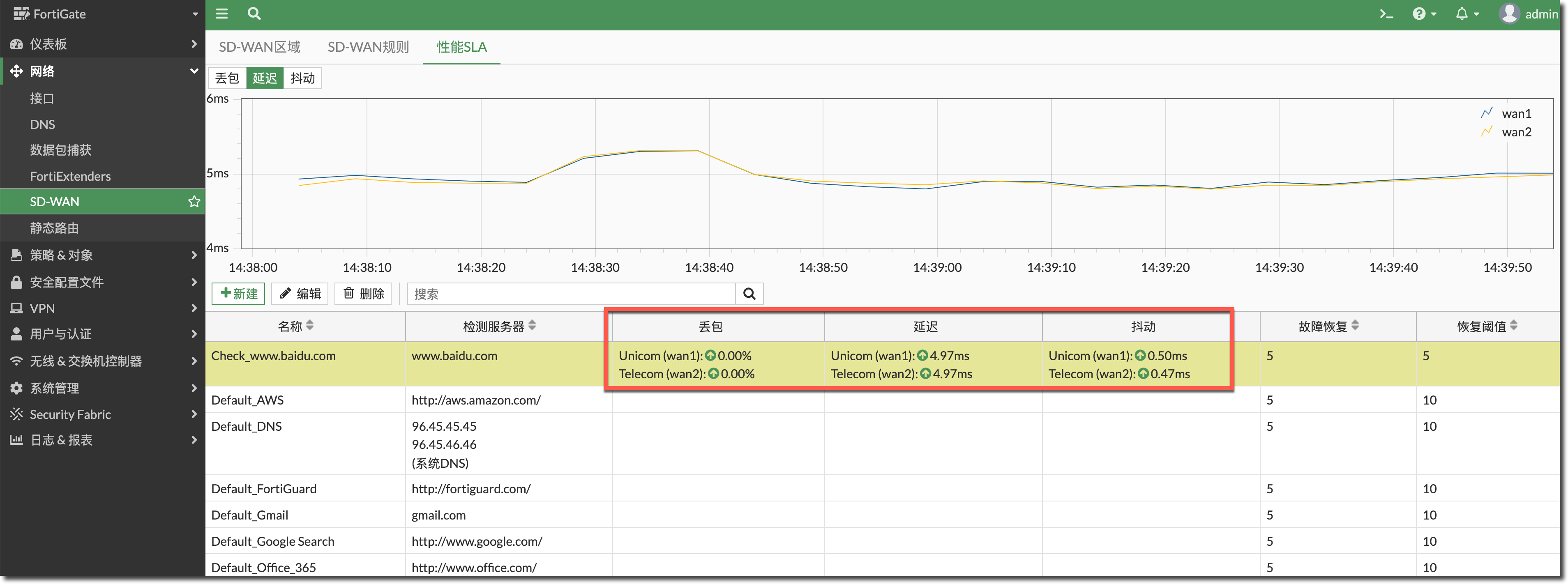This screenshot has width=1568, height=584.
Task: Switch to the SD-WAN规则 tab
Action: (x=368, y=47)
